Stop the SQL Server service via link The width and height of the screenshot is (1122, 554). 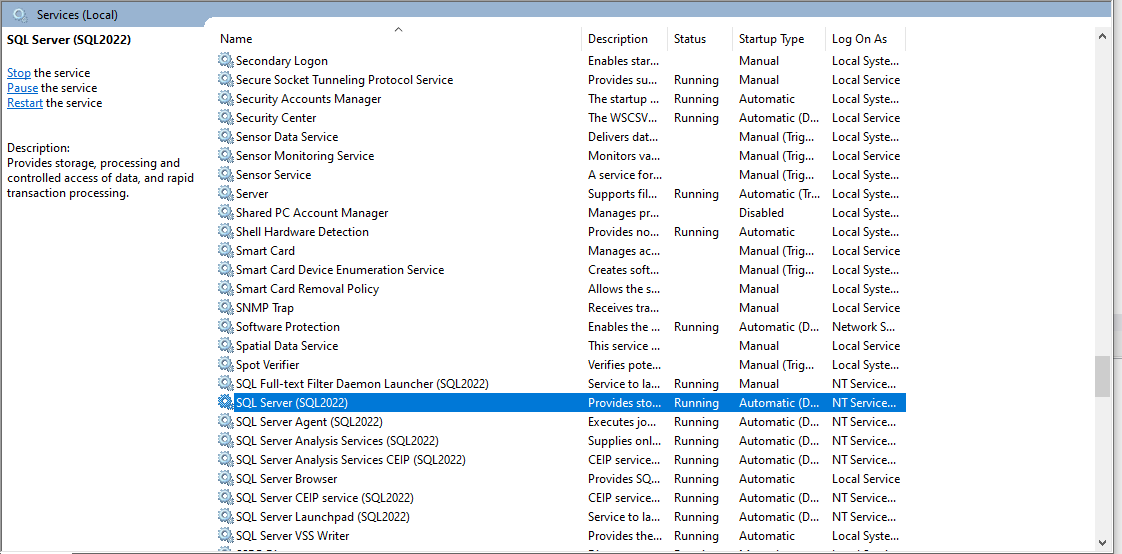[x=19, y=73]
